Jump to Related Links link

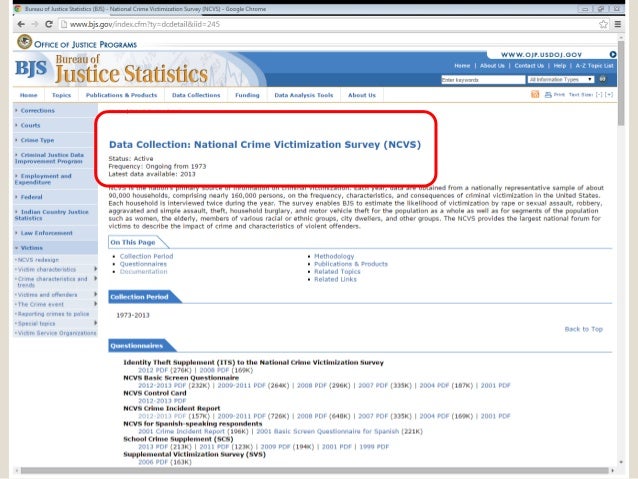click(x=335, y=279)
